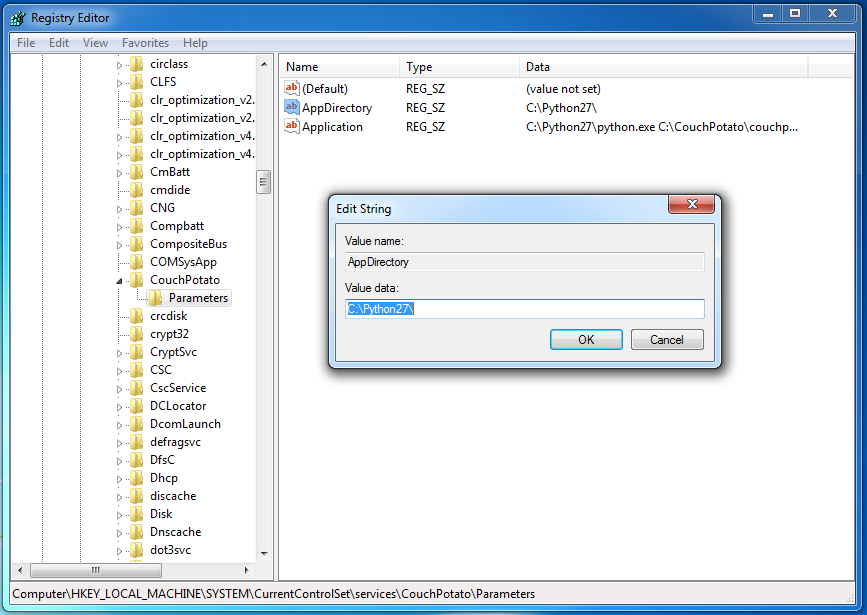
Task: Collapse the CouchPotato tree node
Action: point(119,281)
